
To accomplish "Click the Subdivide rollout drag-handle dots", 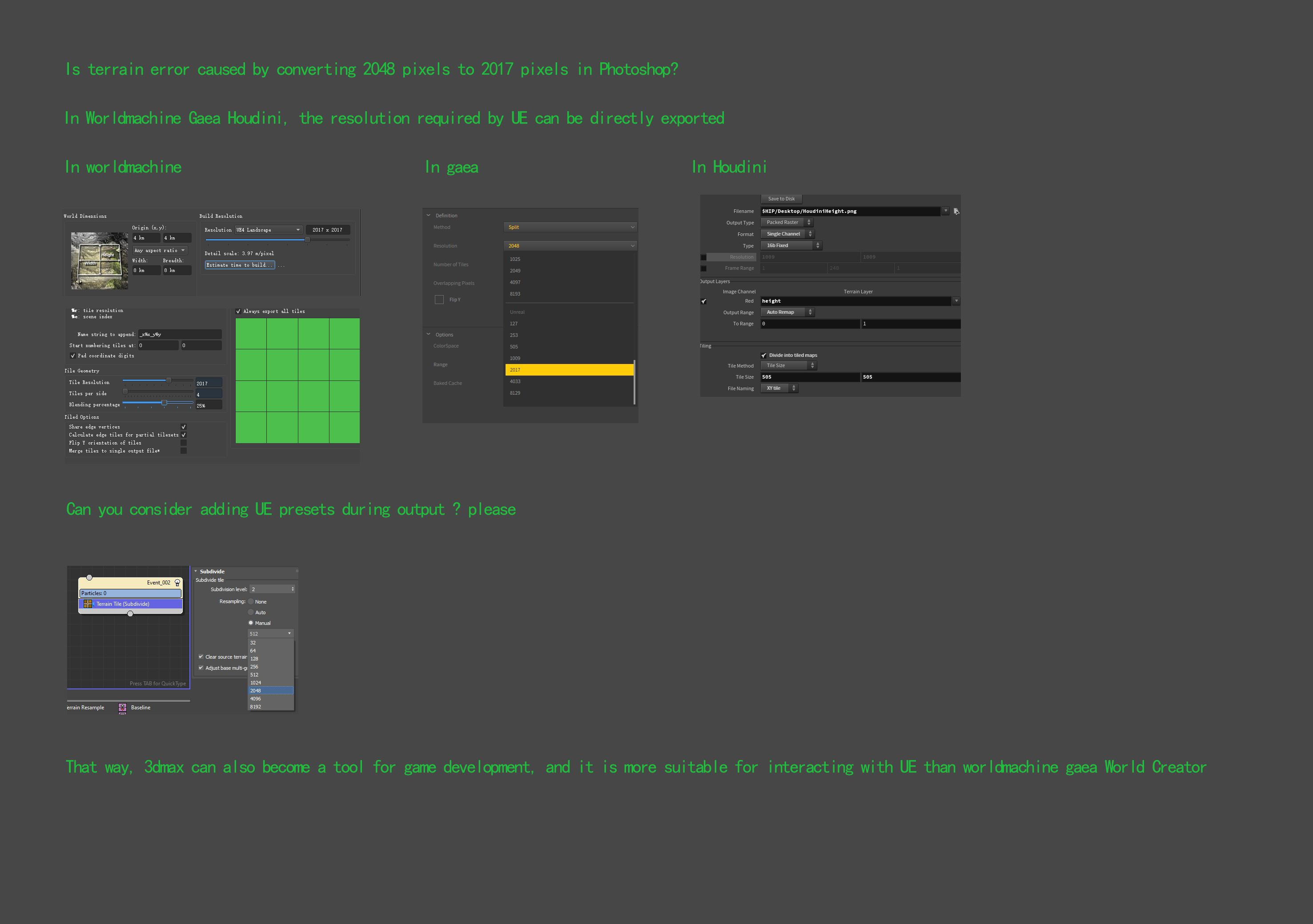I will click(297, 571).
